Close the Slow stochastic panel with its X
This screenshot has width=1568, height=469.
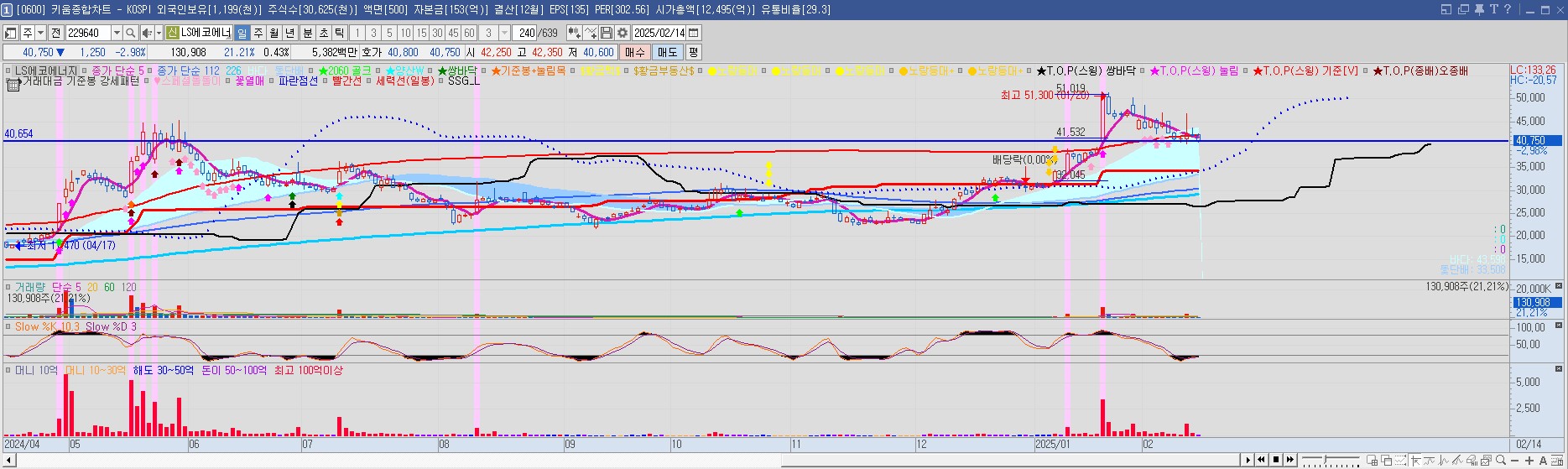pos(1559,325)
